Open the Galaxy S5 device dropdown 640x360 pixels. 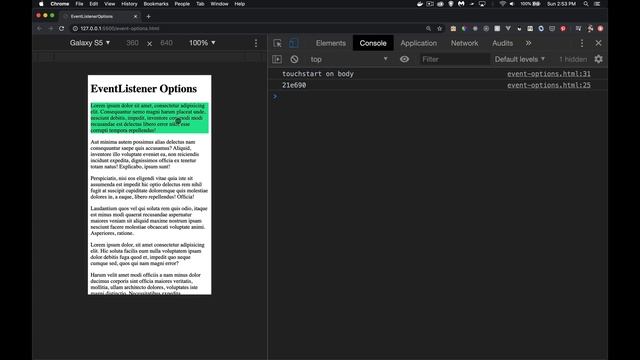[90, 43]
